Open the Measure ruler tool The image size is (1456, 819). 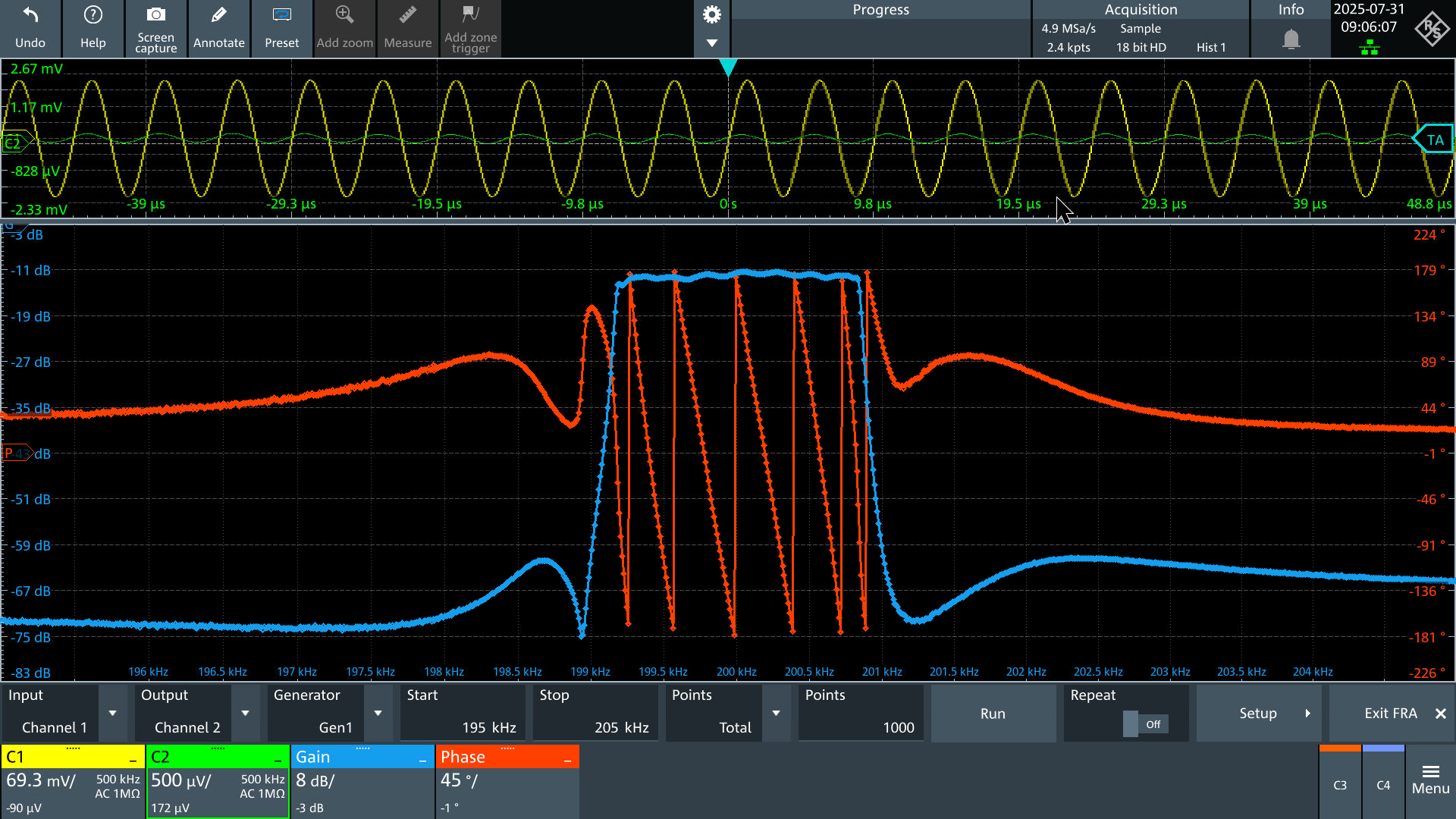point(408,15)
